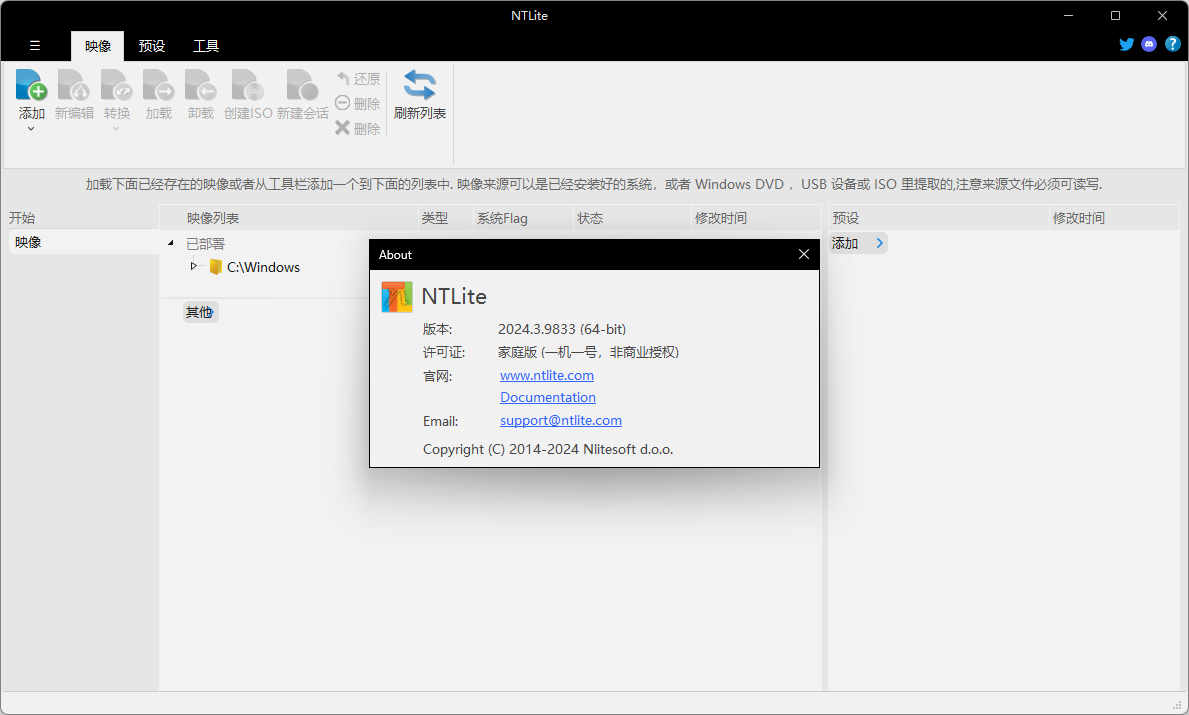Expand the C:\Windows tree node
This screenshot has height=715, width=1189.
(x=193, y=266)
